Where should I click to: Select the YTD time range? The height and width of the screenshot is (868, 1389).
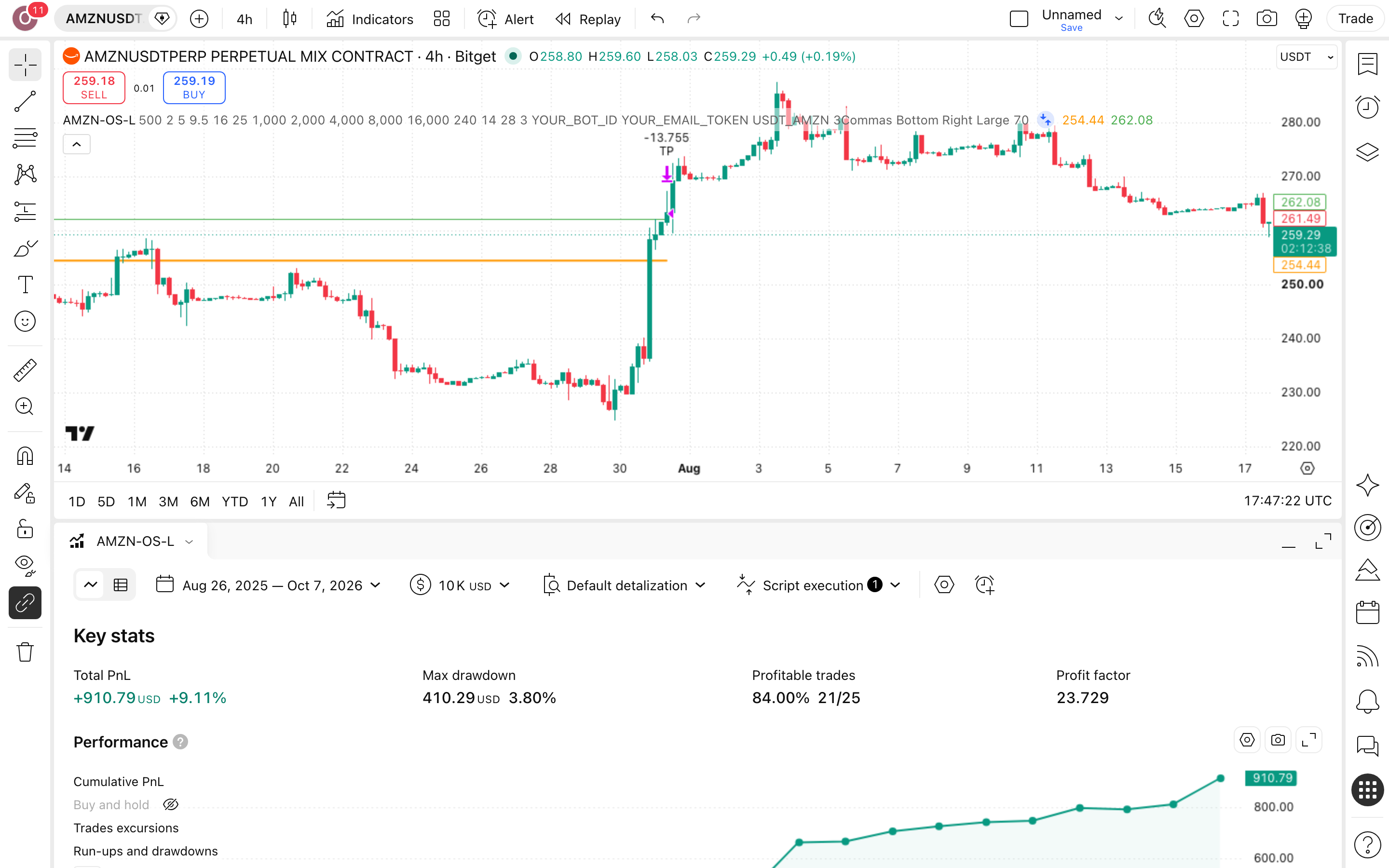pos(235,501)
